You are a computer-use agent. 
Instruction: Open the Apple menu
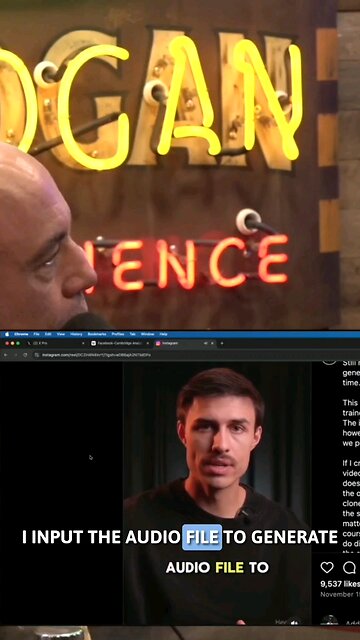(7, 334)
